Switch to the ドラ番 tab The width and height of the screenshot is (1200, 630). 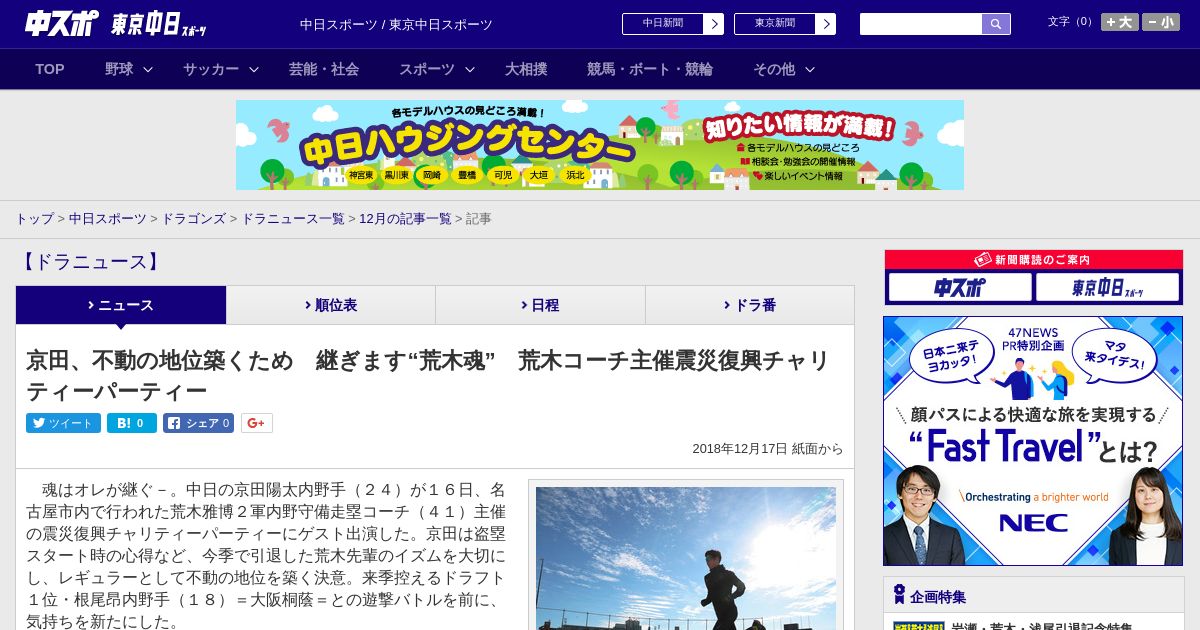click(750, 305)
